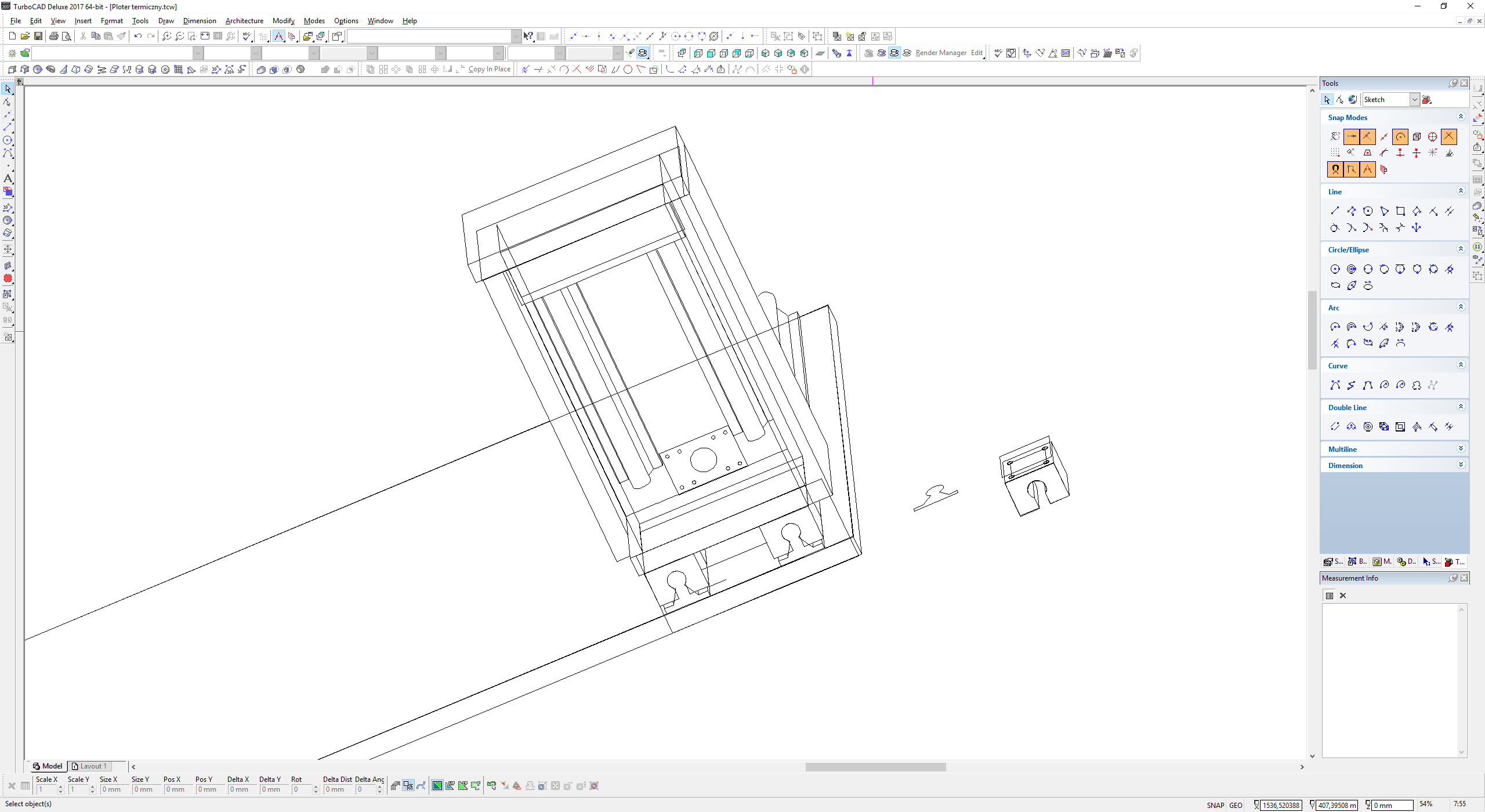Expand the Multiline section
Viewport: 1485px width, 812px height.
[1461, 448]
